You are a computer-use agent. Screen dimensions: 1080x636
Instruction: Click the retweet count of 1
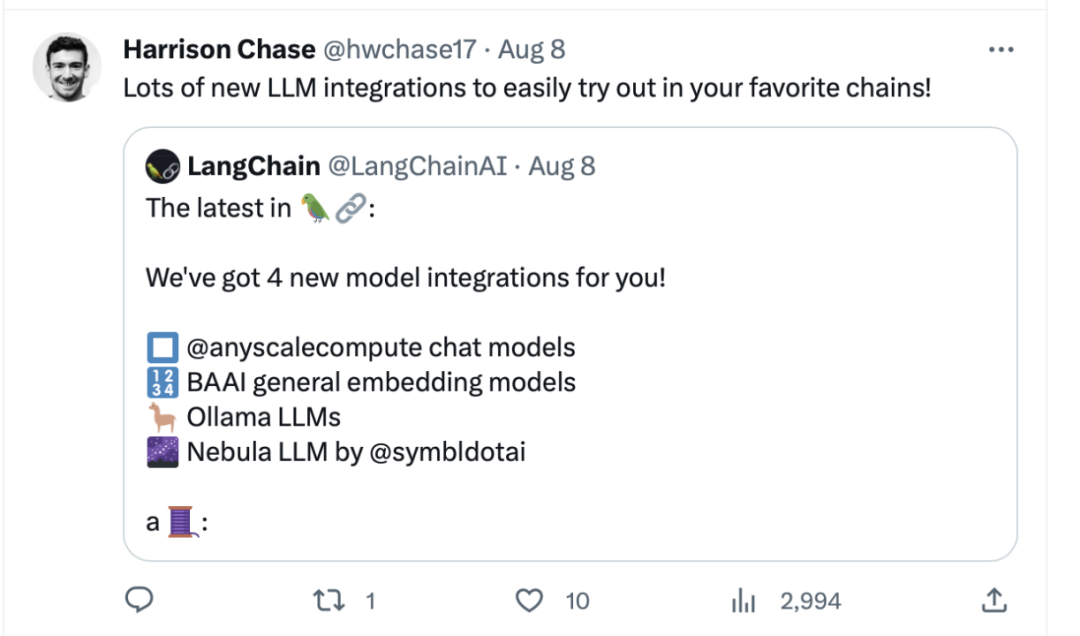[x=370, y=601]
